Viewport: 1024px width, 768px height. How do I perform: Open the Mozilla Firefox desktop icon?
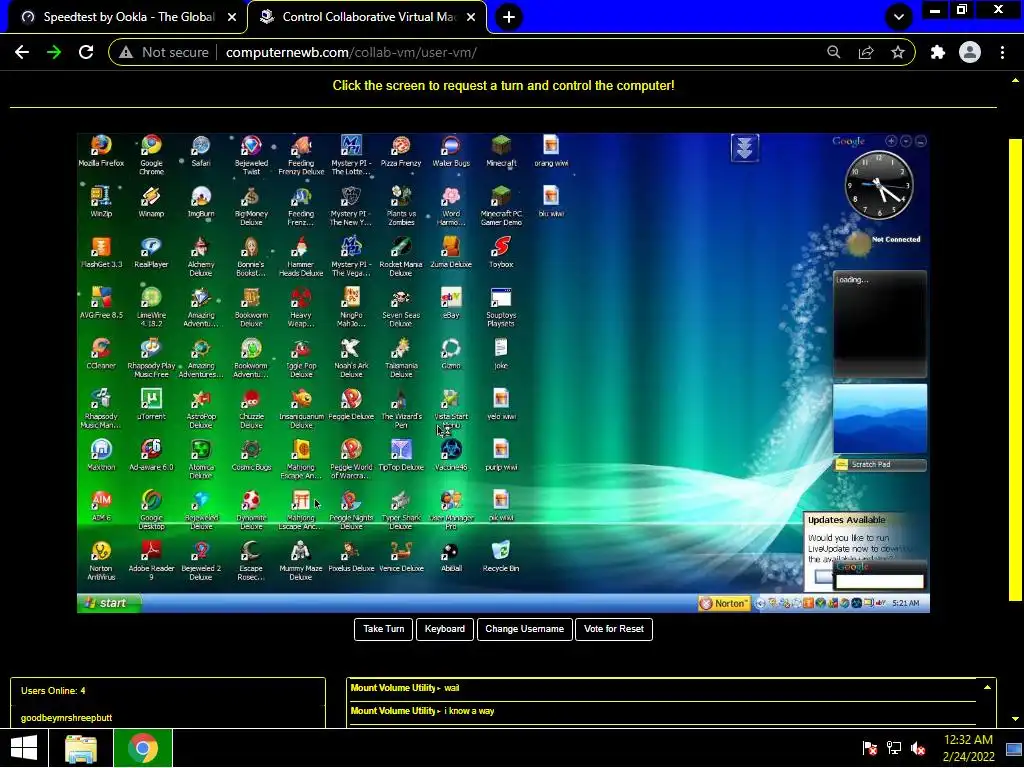click(101, 152)
